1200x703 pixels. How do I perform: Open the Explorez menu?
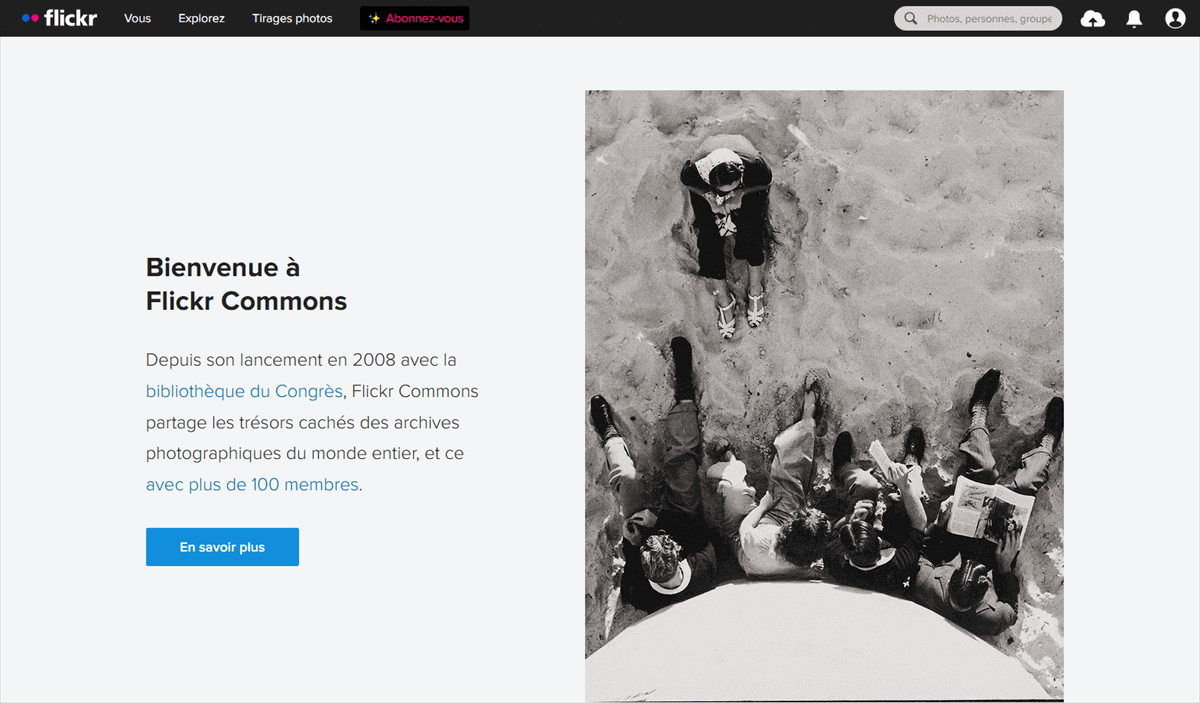coord(202,18)
